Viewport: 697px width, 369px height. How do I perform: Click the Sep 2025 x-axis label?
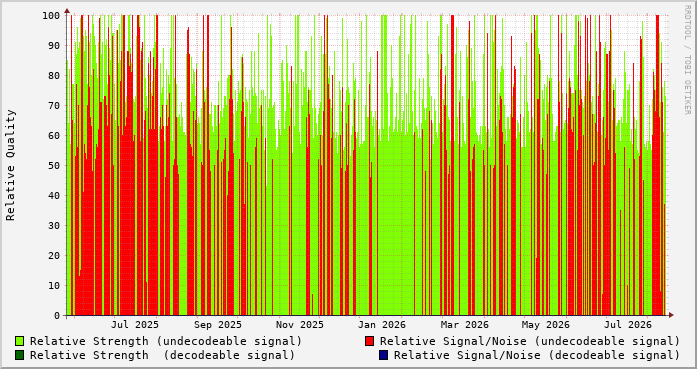click(x=218, y=325)
